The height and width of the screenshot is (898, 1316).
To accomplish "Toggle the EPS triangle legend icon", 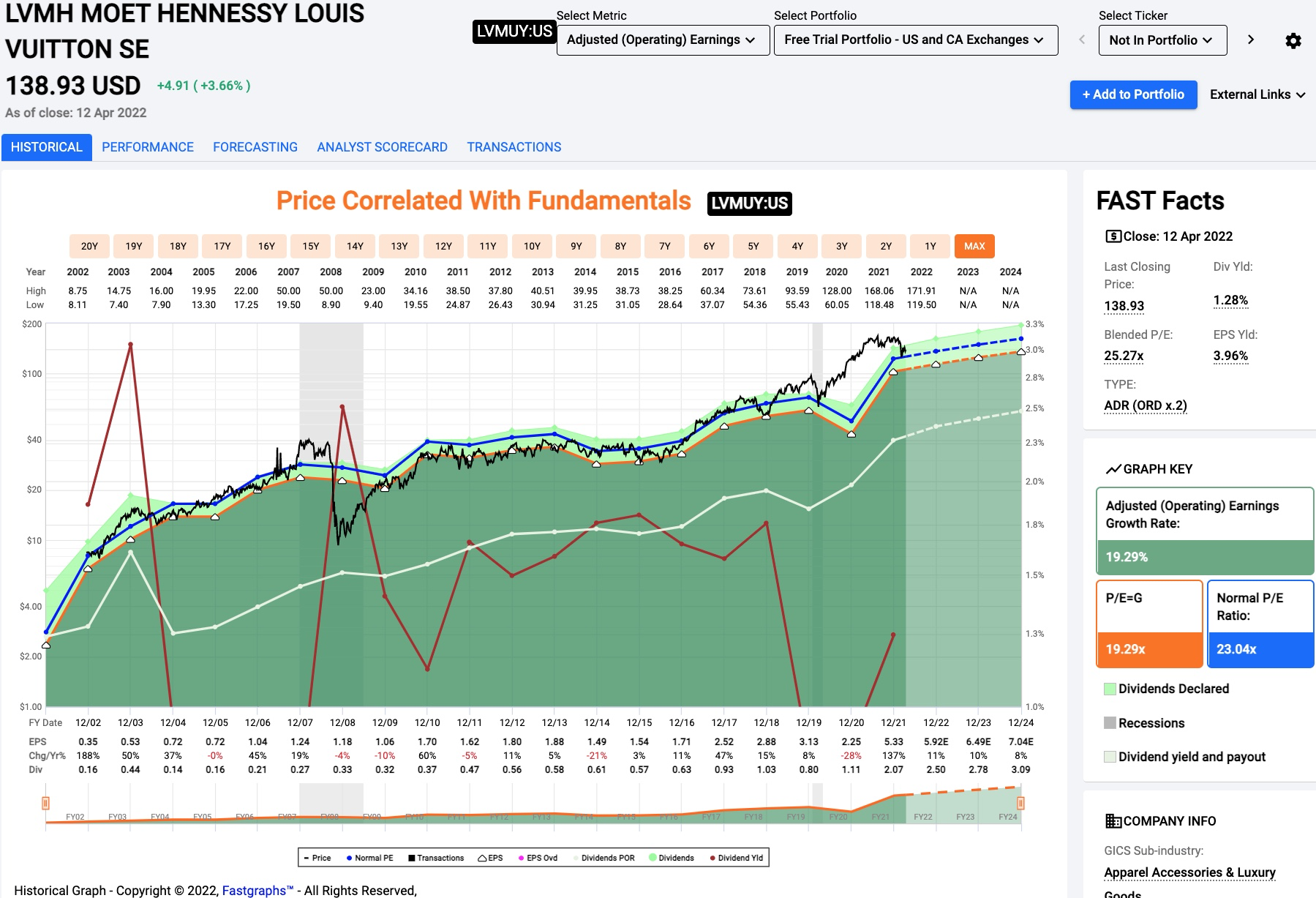I will (482, 858).
